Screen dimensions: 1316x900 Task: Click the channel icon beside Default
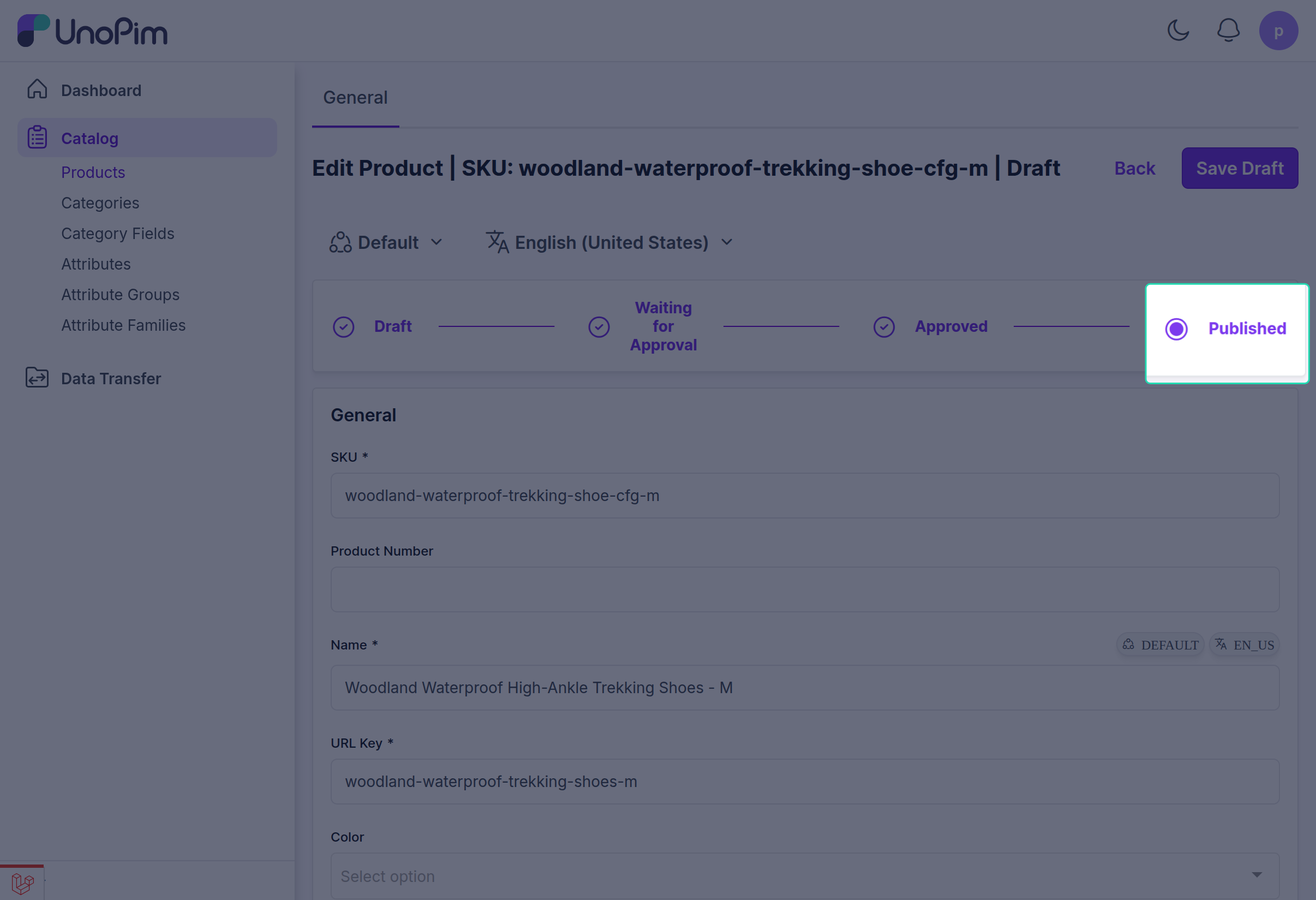pos(340,242)
